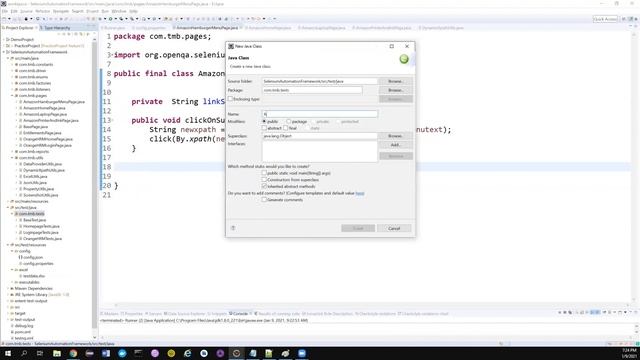Image resolution: width=640 pixels, height=360 pixels.
Task: Click the class Name input field
Action: click(x=320, y=114)
